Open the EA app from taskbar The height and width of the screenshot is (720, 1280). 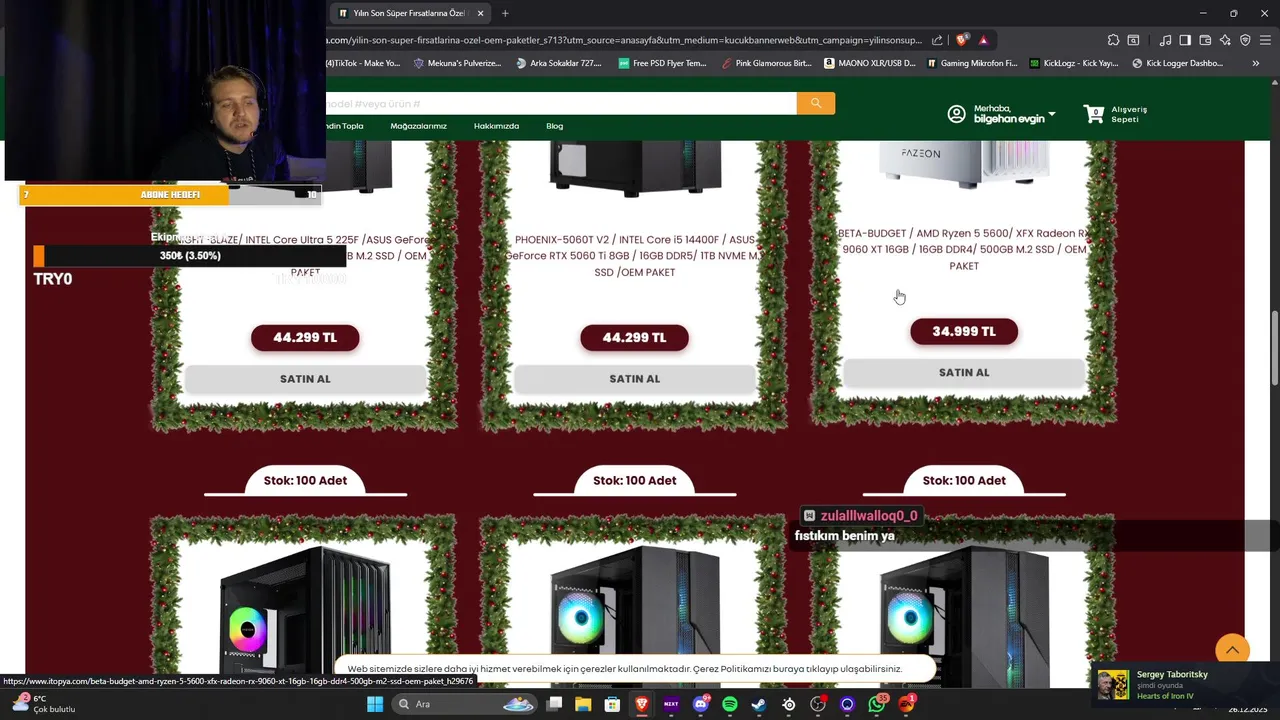906,704
